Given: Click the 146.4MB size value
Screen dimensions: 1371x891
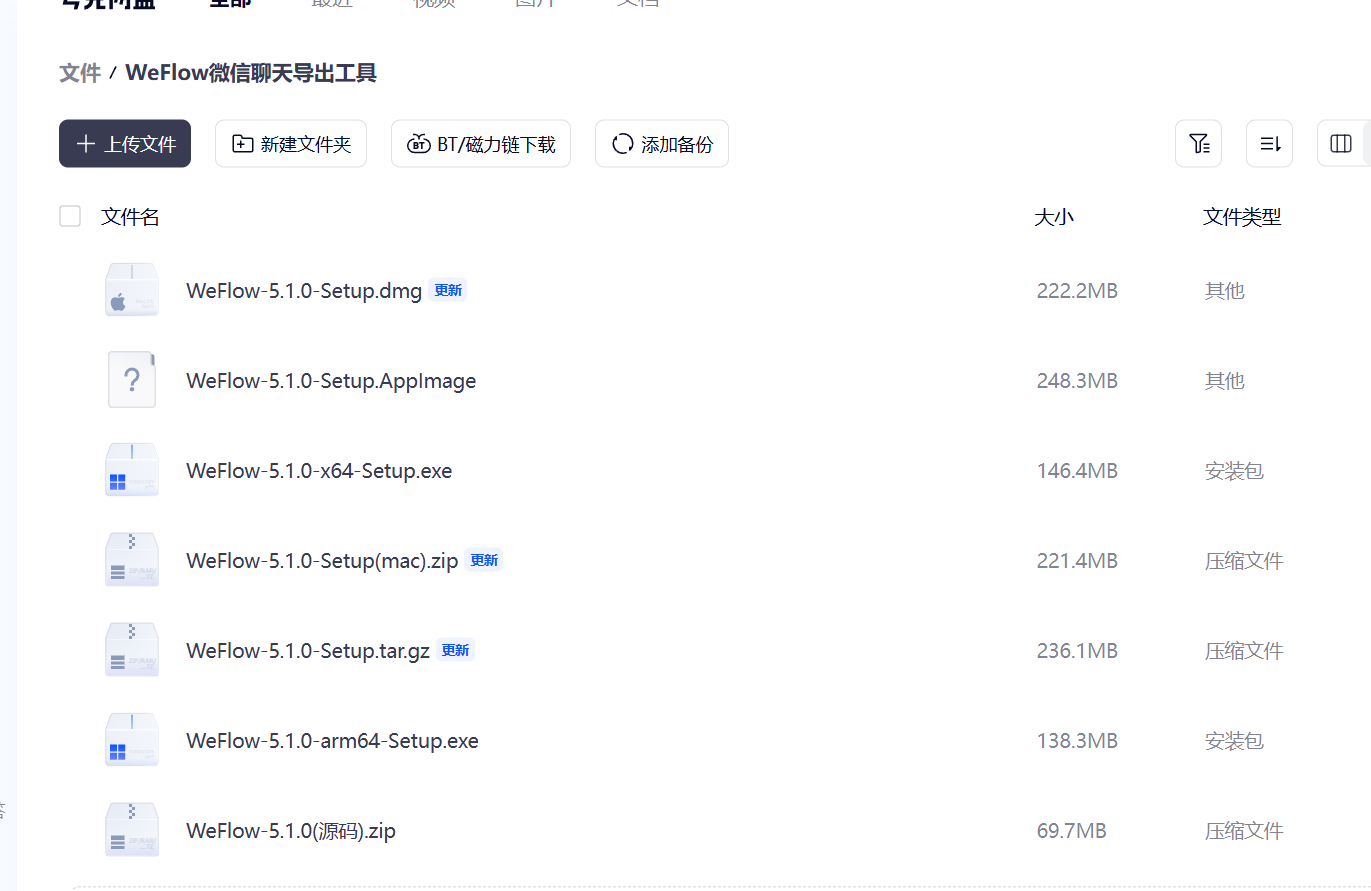Looking at the screenshot, I should [x=1077, y=471].
